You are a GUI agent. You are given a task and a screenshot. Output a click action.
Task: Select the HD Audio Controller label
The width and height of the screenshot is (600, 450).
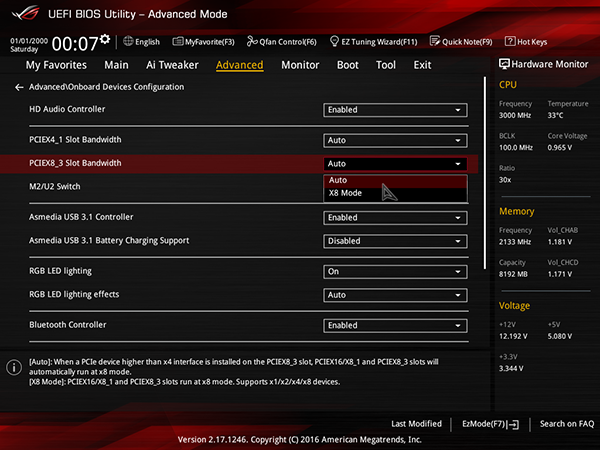[67, 109]
